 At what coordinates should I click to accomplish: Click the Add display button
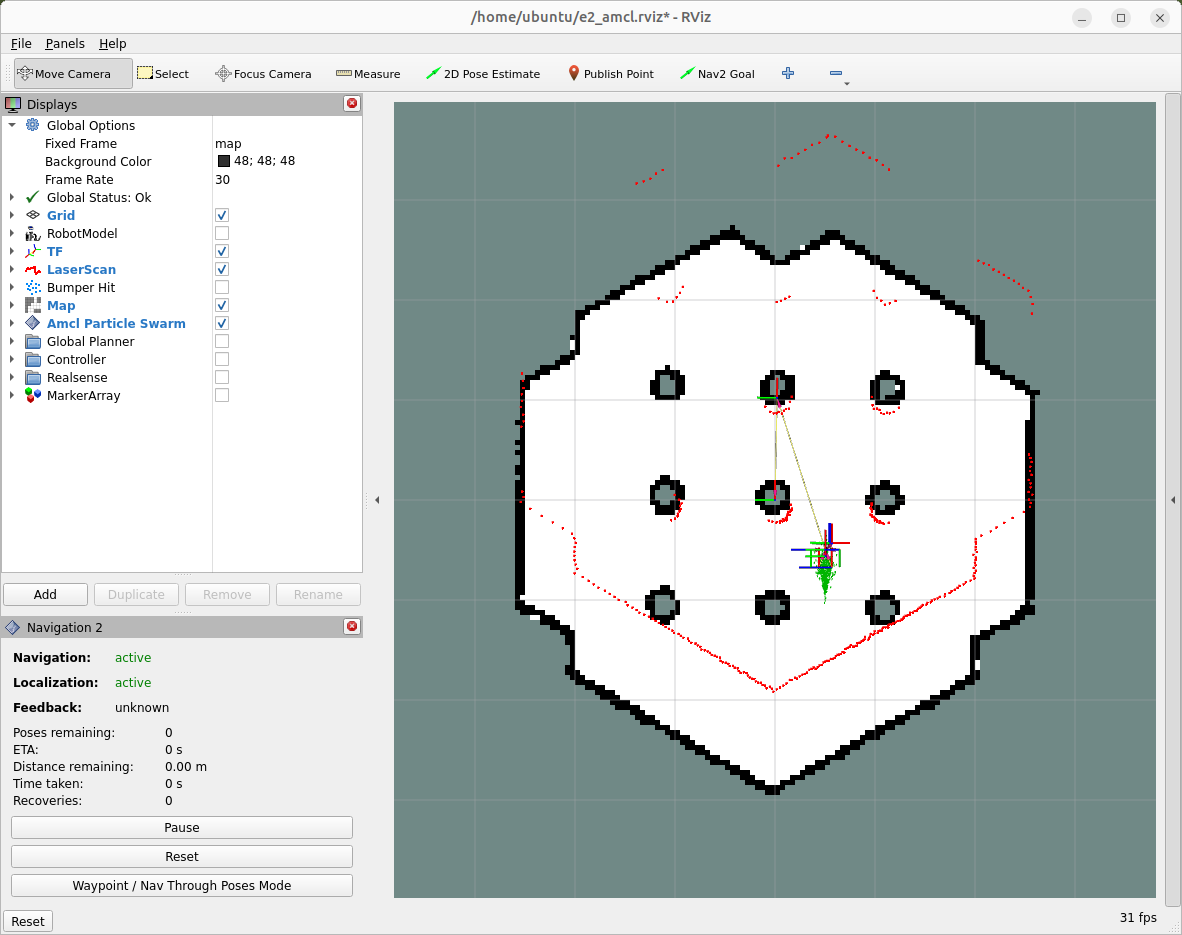tap(45, 594)
